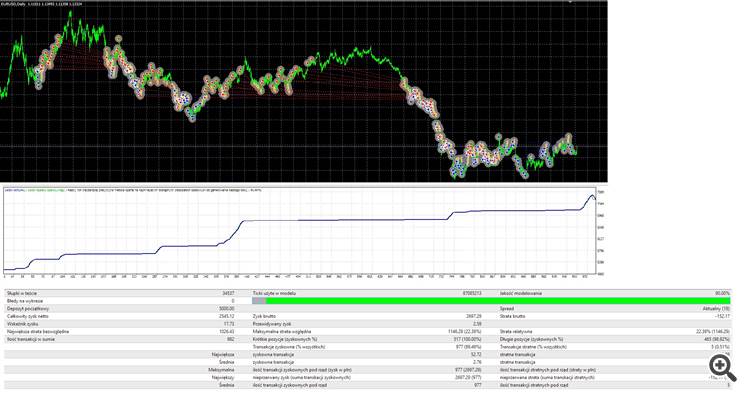Select 'Transakcje zyskowne (% wszystkich)' label
750x394 pixels.
click(x=289, y=347)
